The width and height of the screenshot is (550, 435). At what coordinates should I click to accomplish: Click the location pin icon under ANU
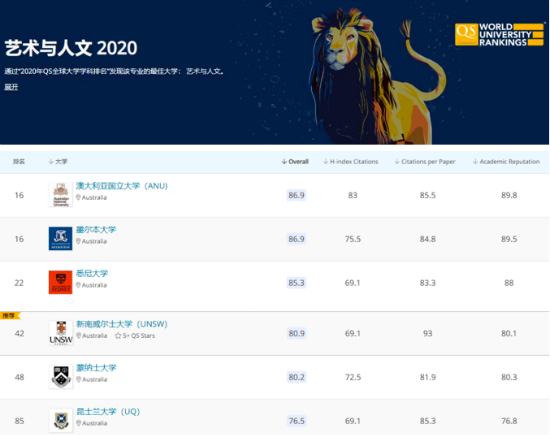click(78, 198)
